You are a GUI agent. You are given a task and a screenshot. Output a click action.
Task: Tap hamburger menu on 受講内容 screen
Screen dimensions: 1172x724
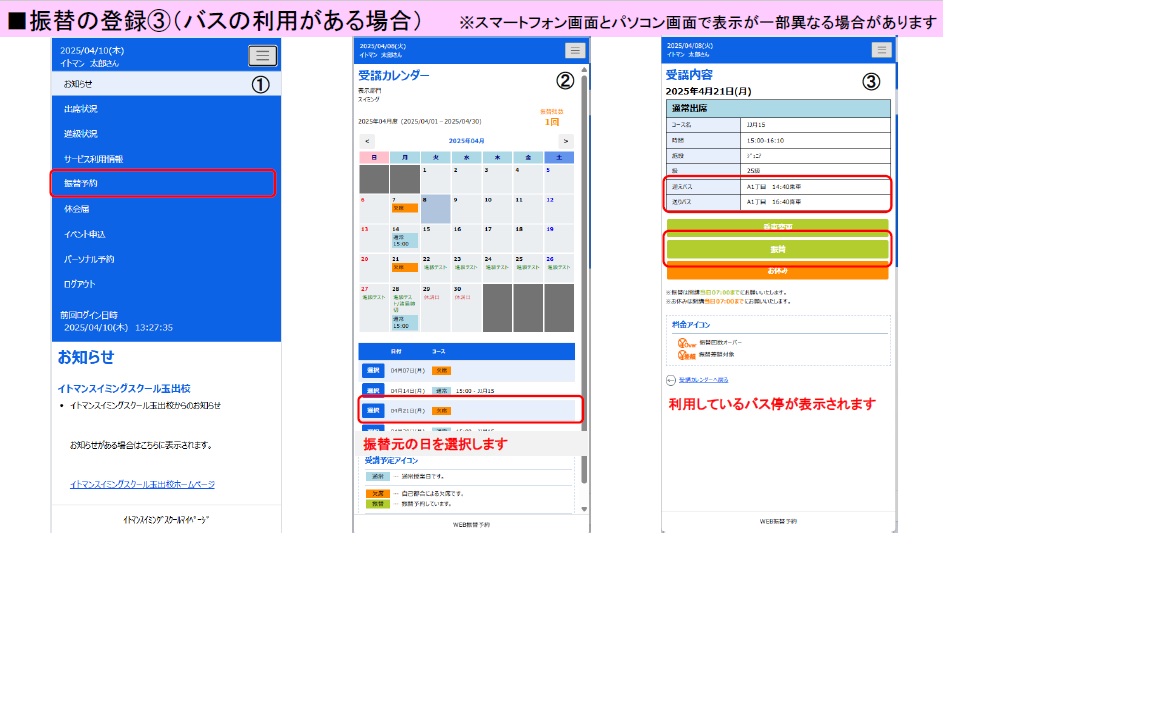[881, 50]
